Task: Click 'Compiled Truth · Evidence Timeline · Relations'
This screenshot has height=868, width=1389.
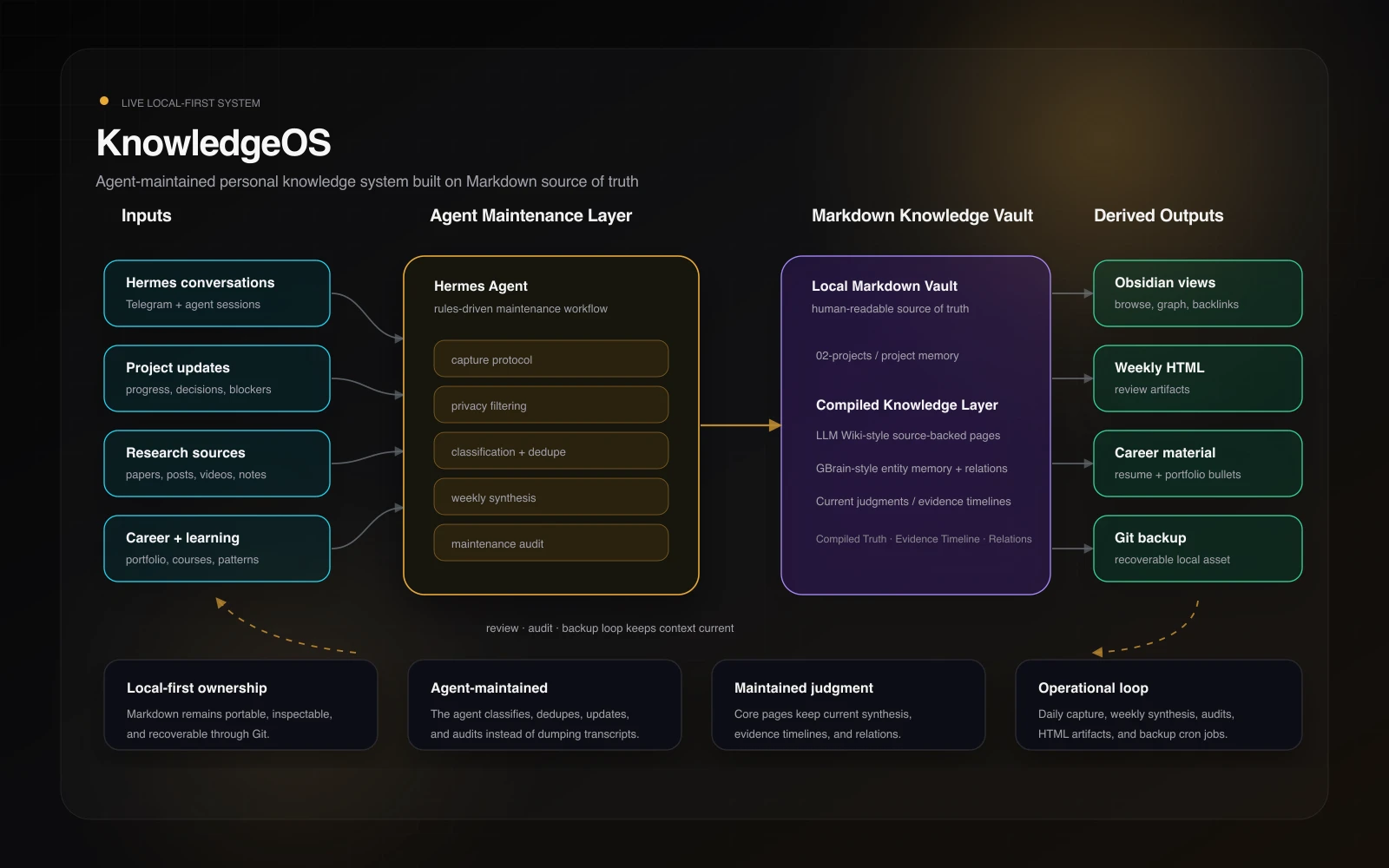Action: click(x=924, y=539)
